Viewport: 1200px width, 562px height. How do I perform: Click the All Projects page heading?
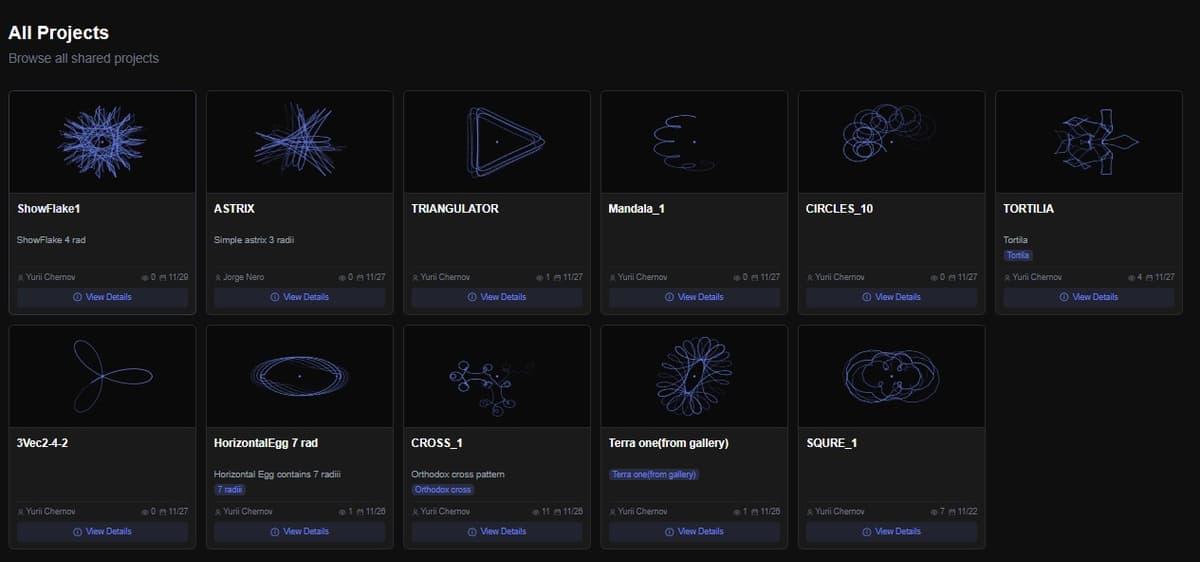click(58, 33)
